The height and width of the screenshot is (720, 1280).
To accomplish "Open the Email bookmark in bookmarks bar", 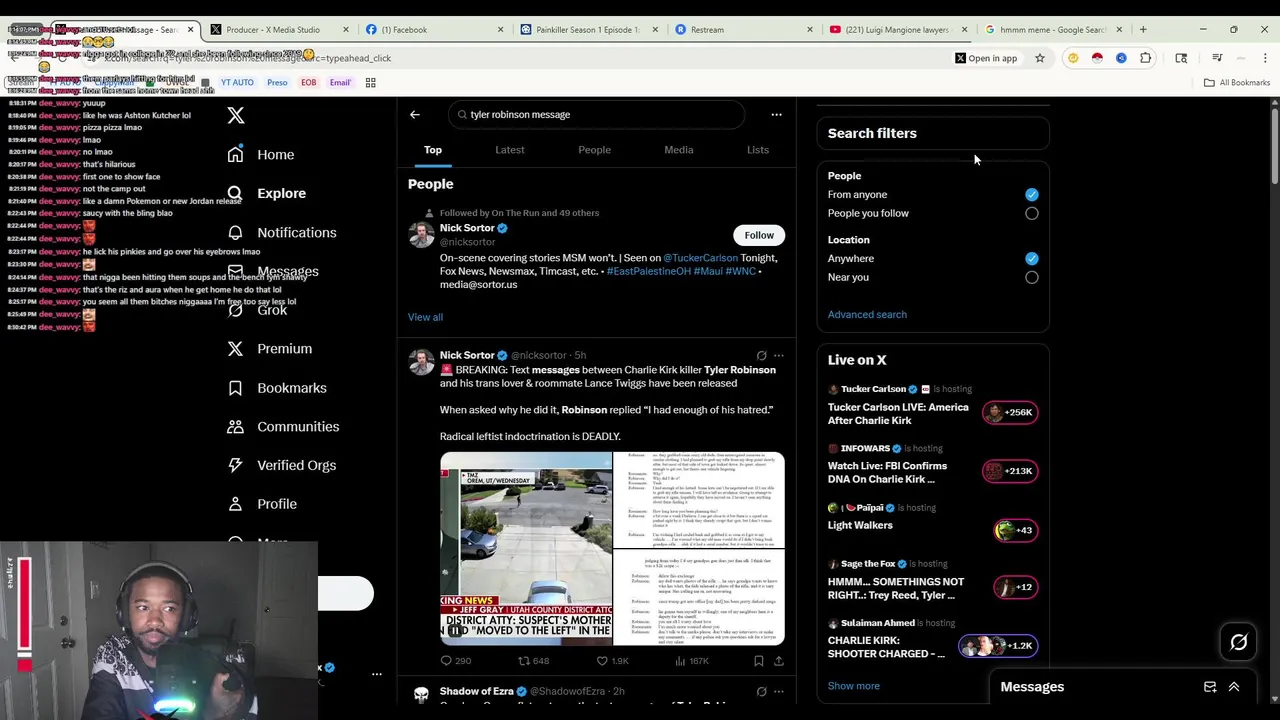I will pyautogui.click(x=340, y=82).
